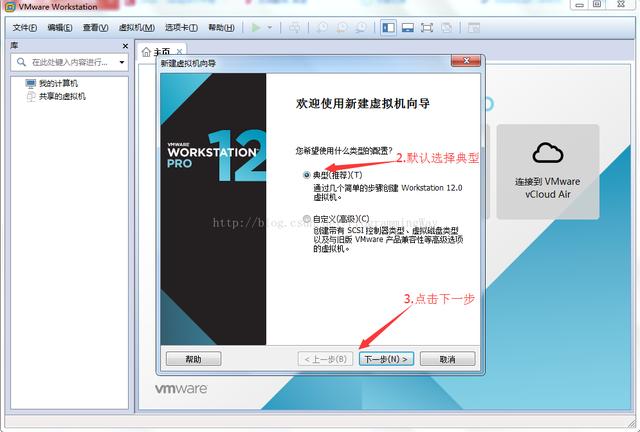Screen dimensions: 640x432
Task: Click the search magnifier icon in library
Action: pos(21,62)
